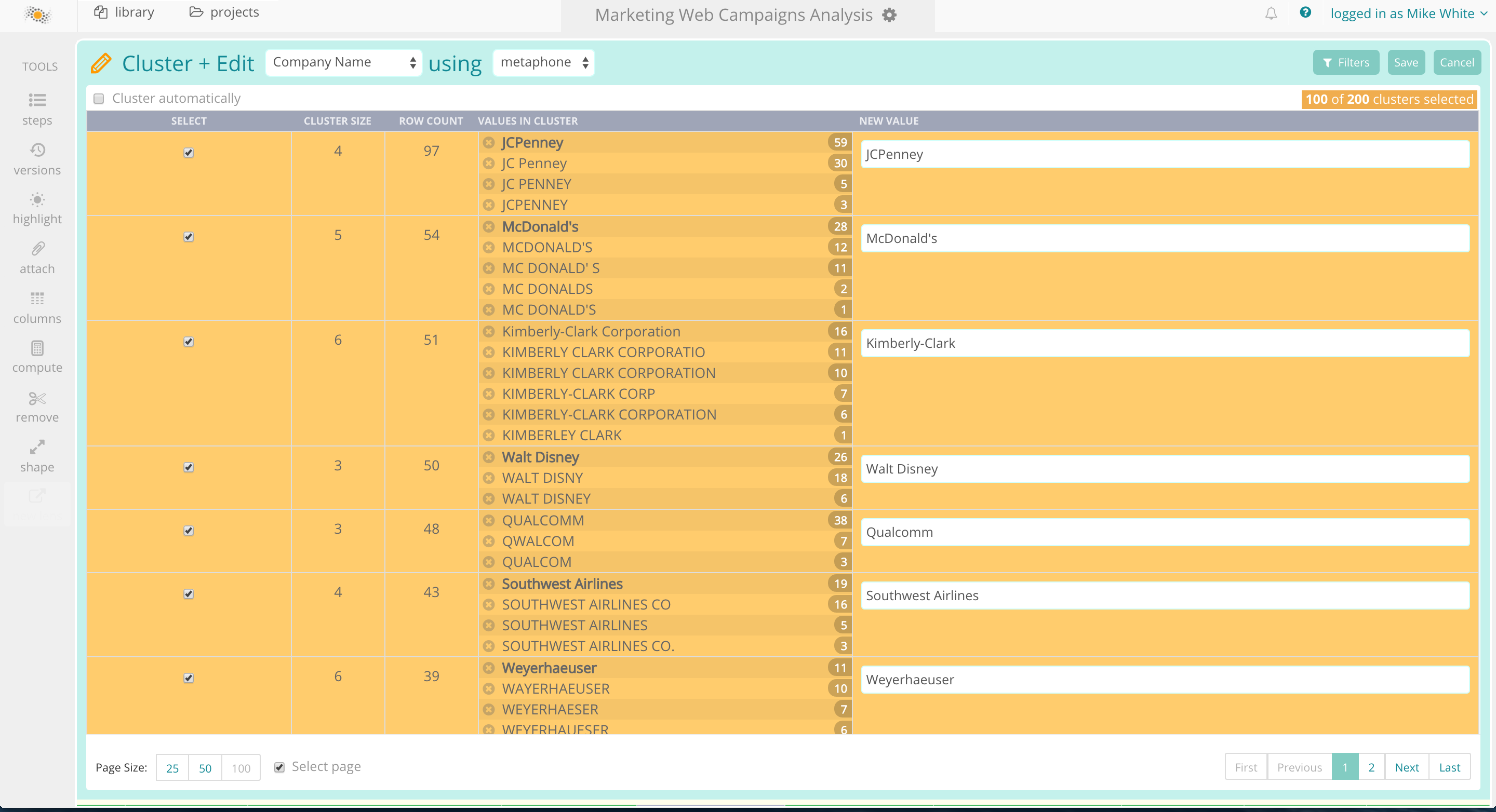Screen dimensions: 1496x812
Task: Select page 1 in pagination
Action: [1344, 767]
